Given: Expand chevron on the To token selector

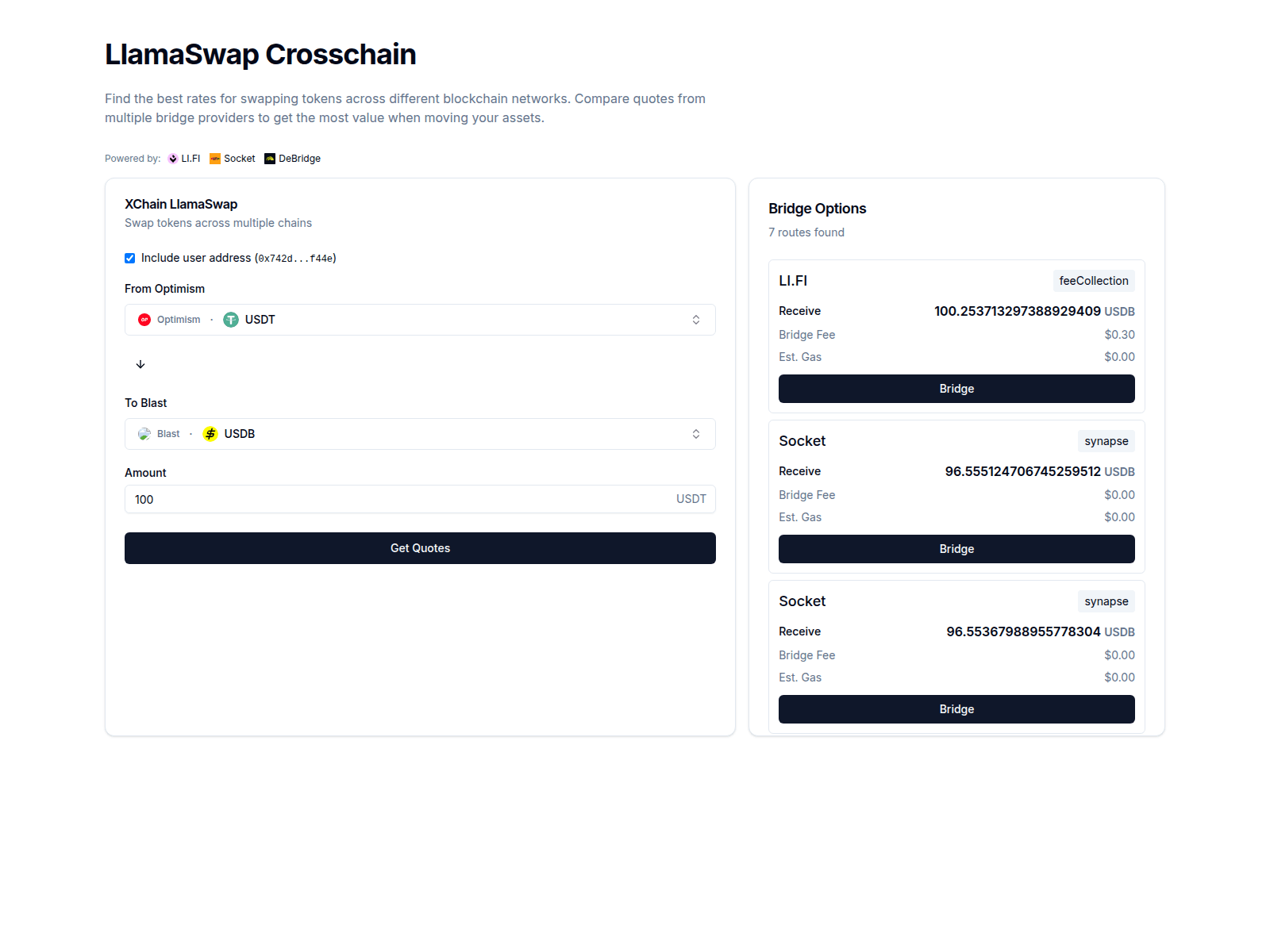Looking at the screenshot, I should click(x=696, y=434).
